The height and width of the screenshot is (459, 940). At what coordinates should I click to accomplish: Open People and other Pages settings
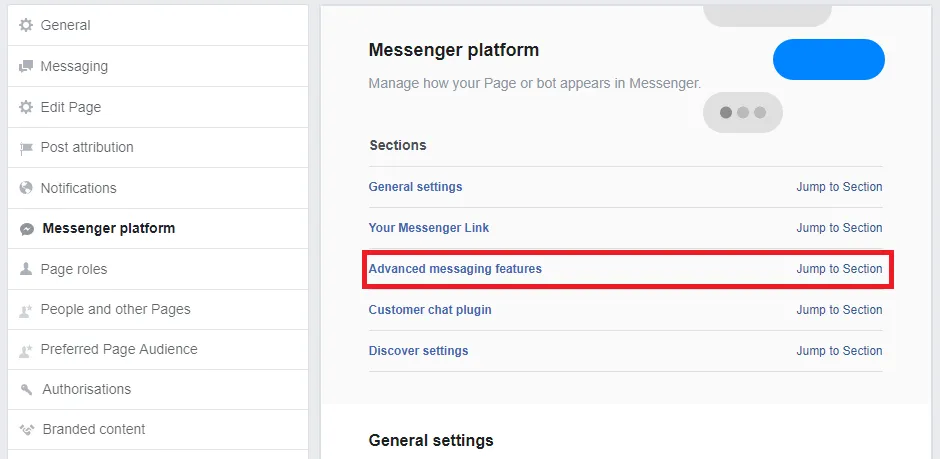115,309
